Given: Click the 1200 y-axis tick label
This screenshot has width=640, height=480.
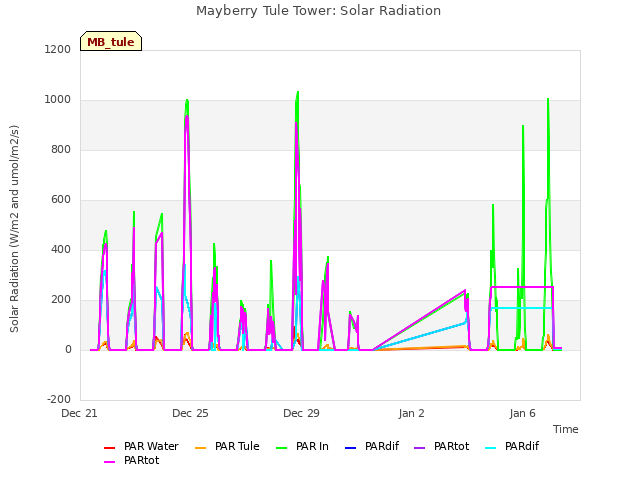Looking at the screenshot, I should [x=58, y=49].
